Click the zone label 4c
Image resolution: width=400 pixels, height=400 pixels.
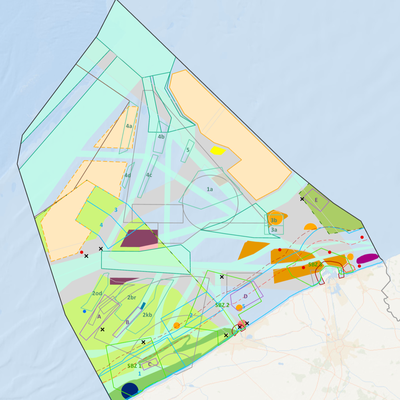149,175
